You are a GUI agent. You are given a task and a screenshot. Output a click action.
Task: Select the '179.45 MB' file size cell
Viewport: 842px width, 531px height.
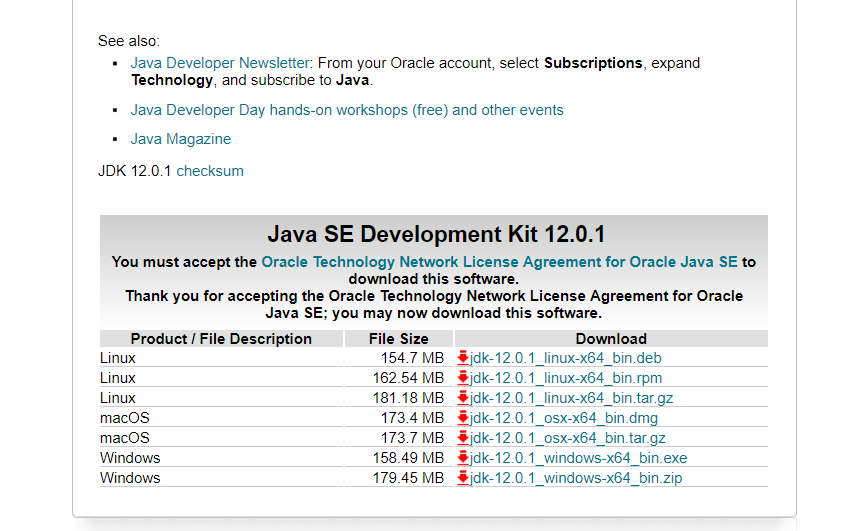coord(408,478)
